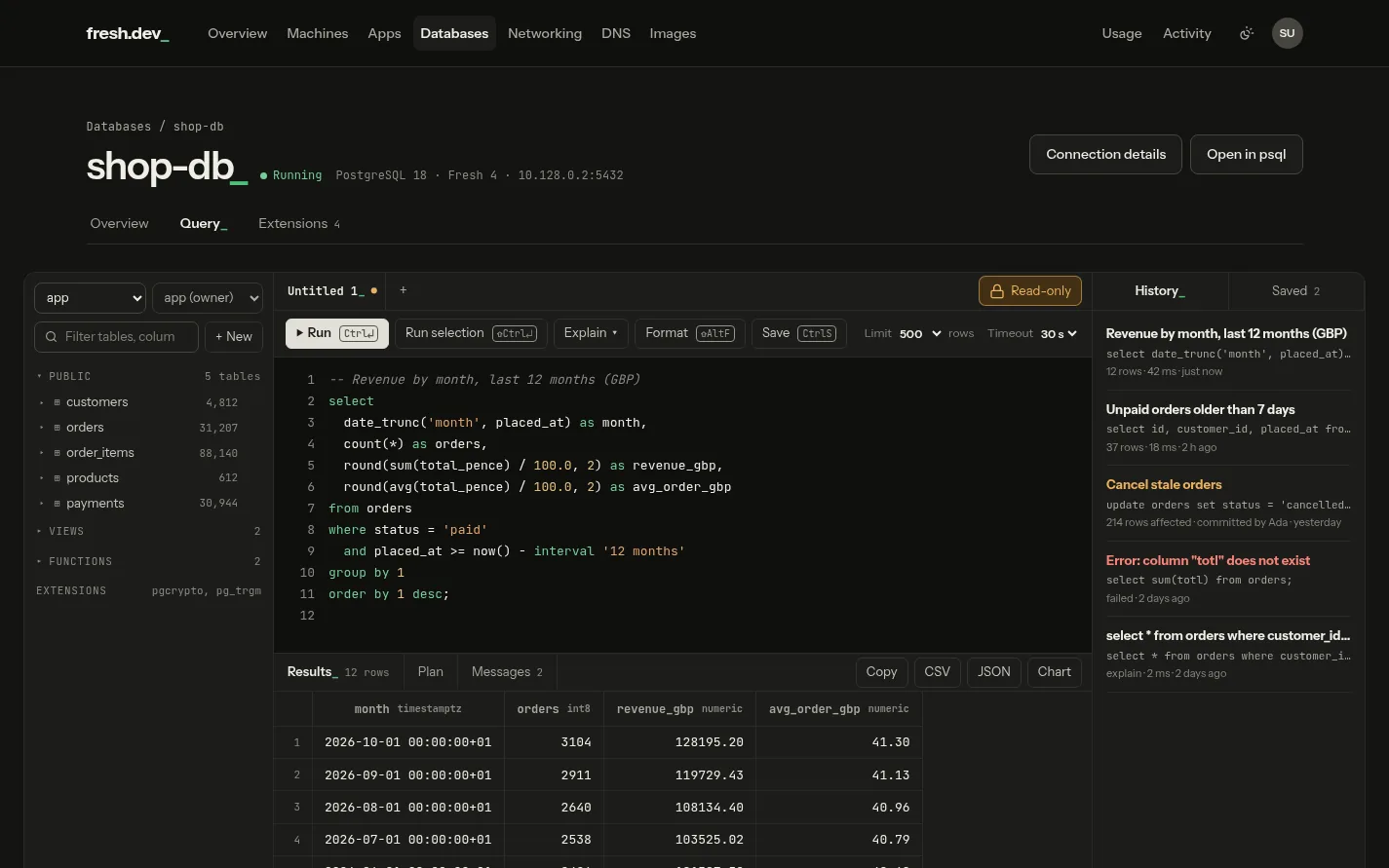Collapse the PUBLIC schema section
The height and width of the screenshot is (868, 1389).
click(150, 376)
